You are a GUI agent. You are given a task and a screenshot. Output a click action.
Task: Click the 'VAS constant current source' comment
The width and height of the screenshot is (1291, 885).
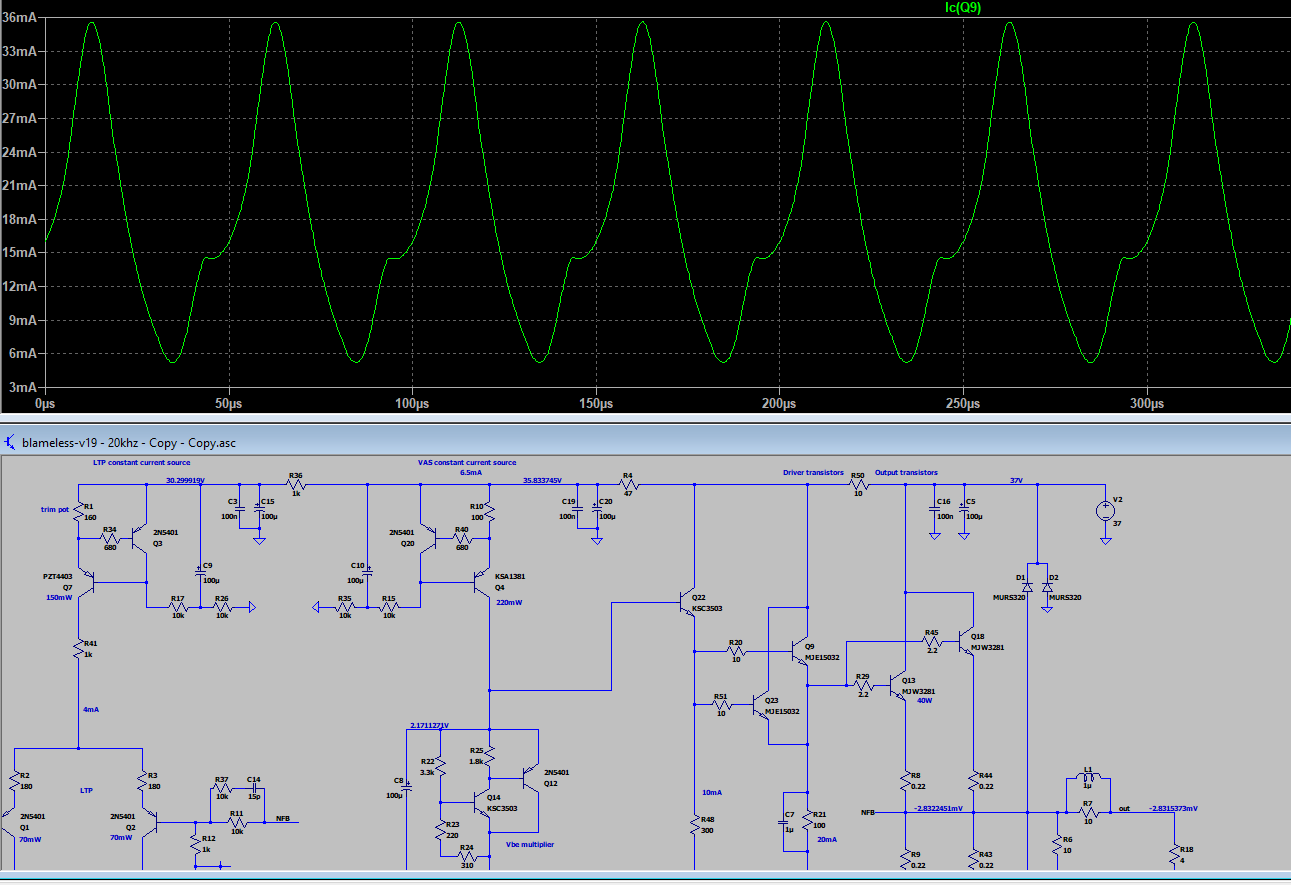(x=467, y=463)
